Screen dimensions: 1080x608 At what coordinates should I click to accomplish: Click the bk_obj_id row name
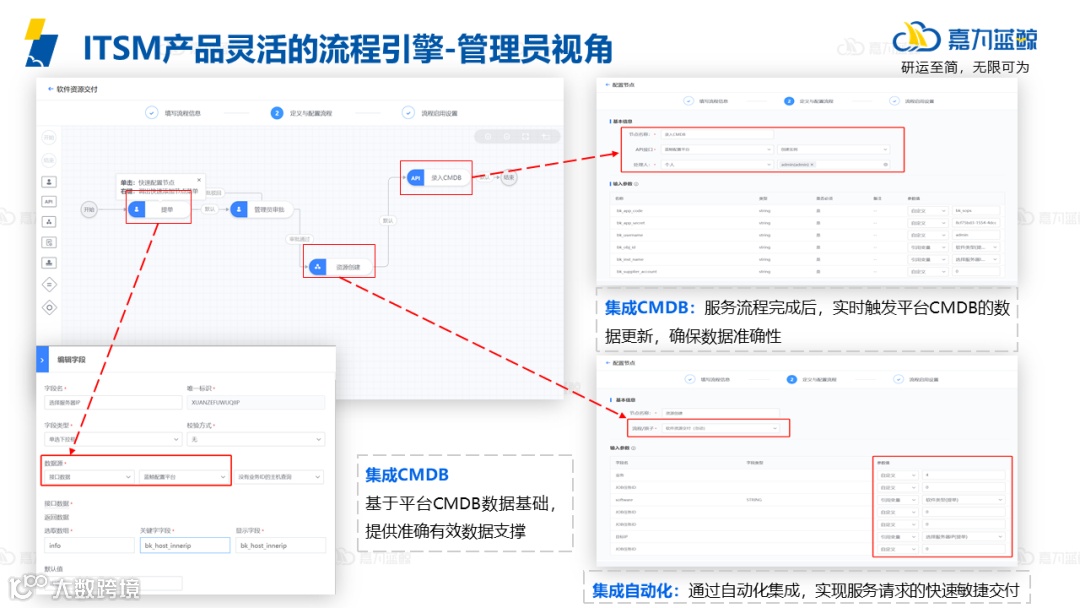[625, 247]
